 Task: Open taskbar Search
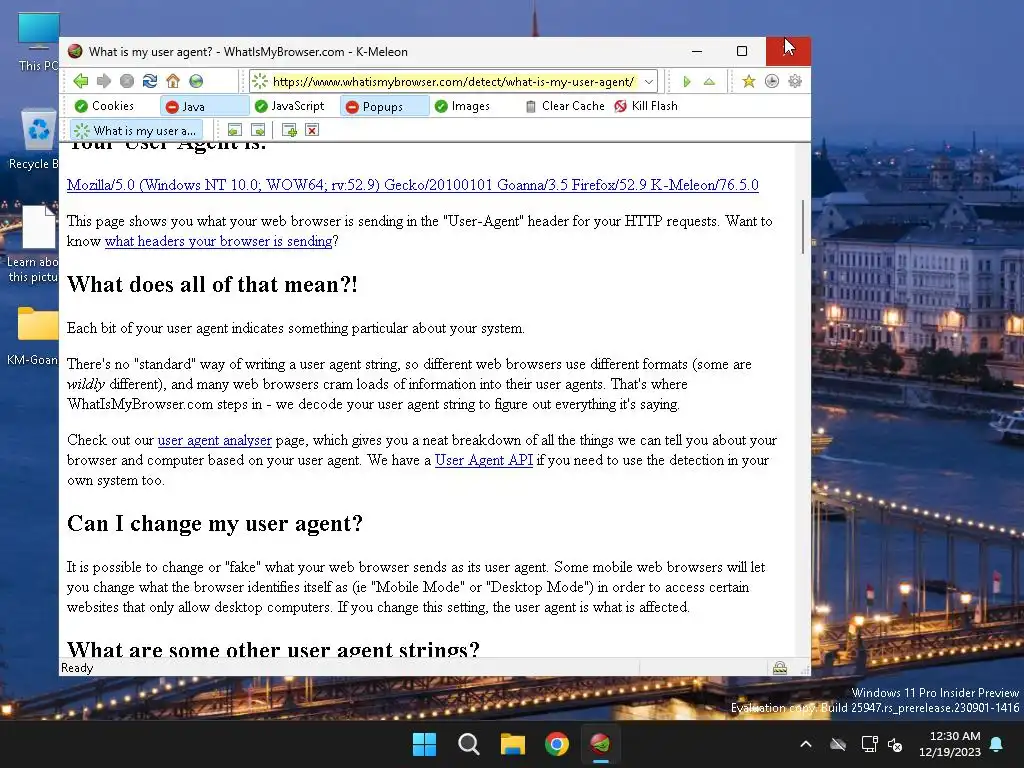tap(468, 744)
